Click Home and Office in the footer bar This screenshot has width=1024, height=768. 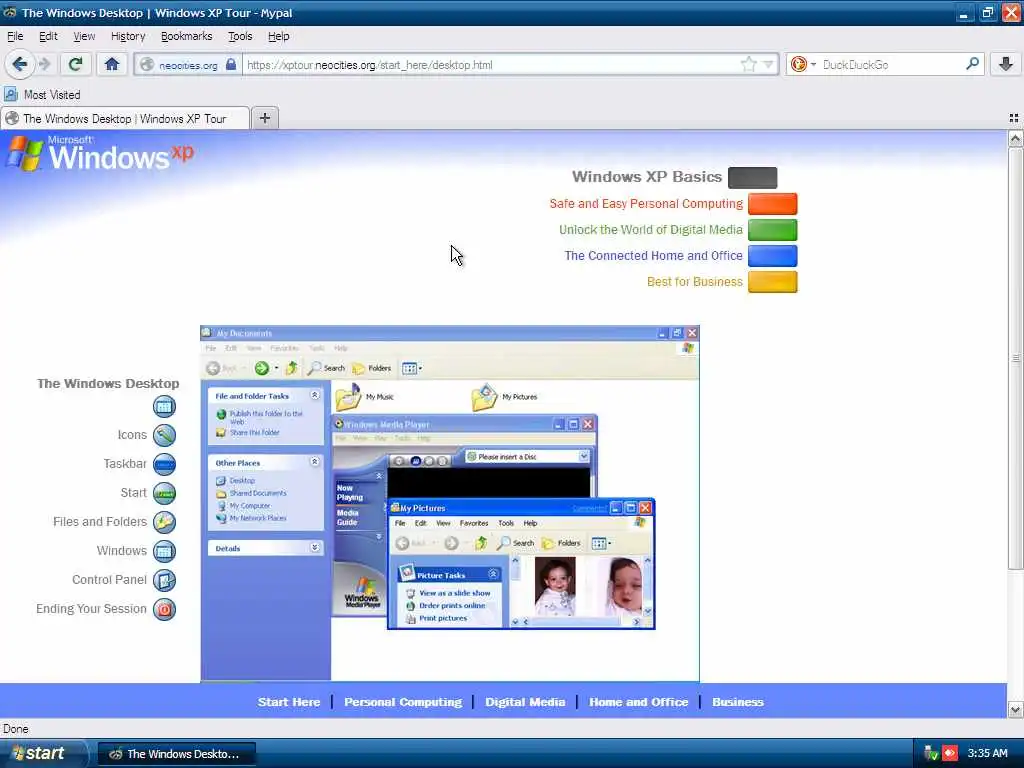(x=639, y=702)
